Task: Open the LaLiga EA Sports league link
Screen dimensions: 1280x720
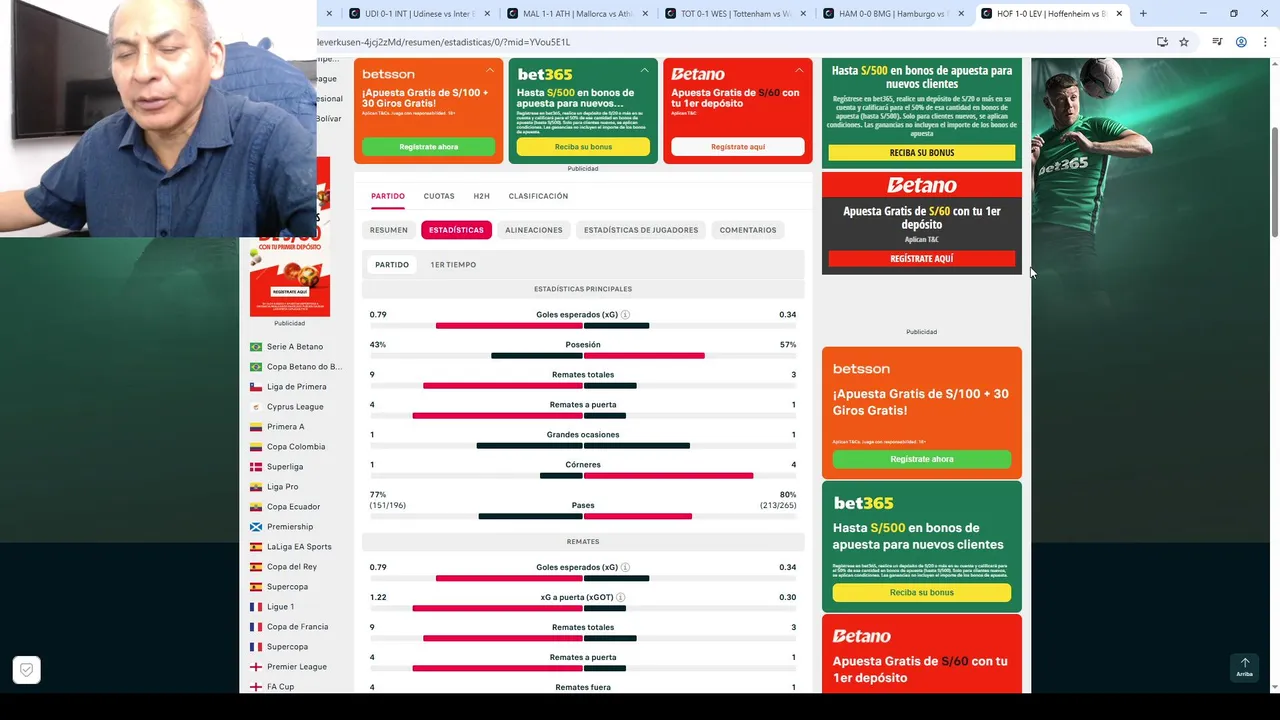Action: point(299,547)
